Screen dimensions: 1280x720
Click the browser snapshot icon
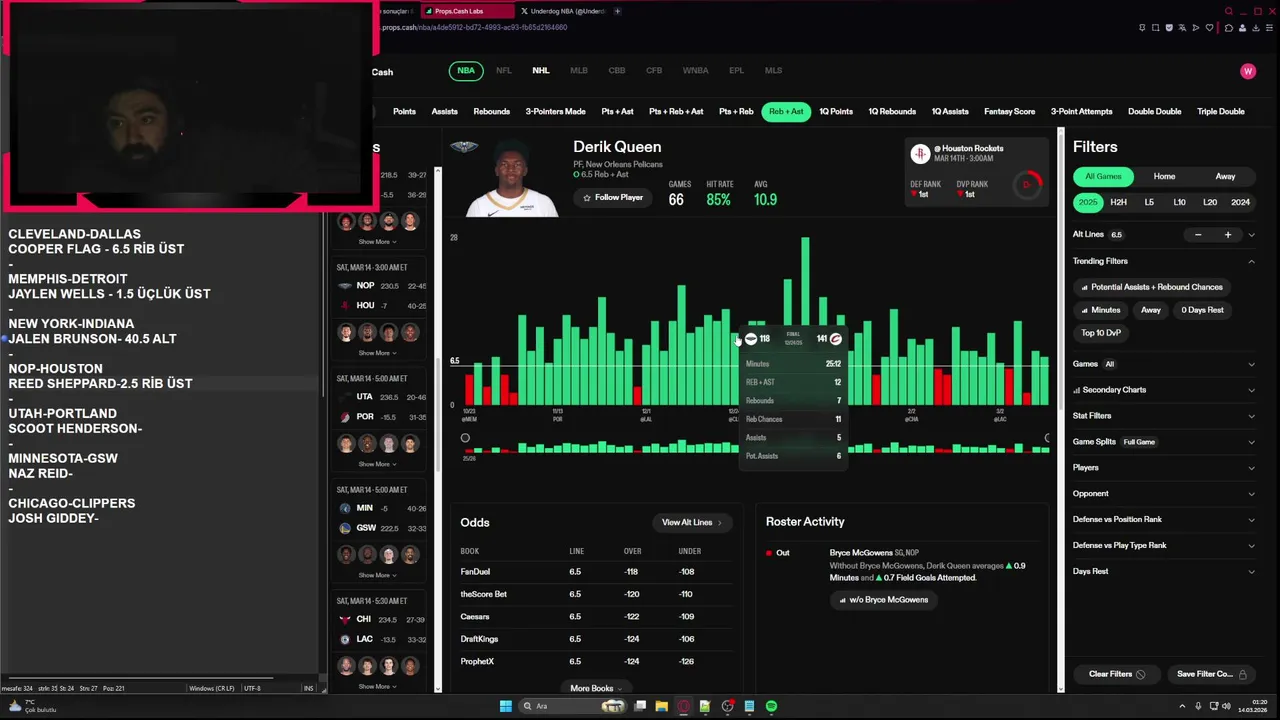[x=1156, y=28]
